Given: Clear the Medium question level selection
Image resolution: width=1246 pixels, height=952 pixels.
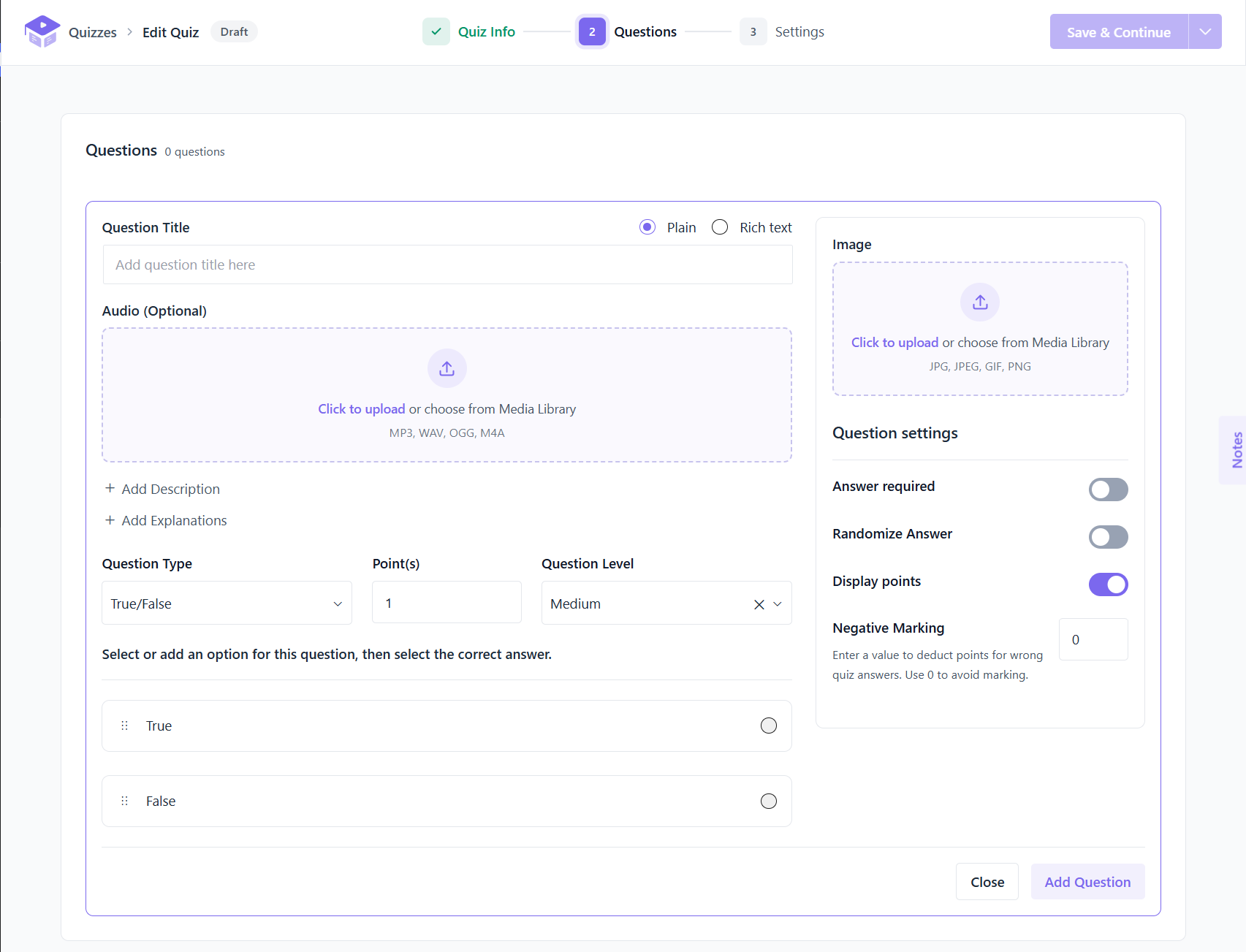Looking at the screenshot, I should click(x=759, y=604).
